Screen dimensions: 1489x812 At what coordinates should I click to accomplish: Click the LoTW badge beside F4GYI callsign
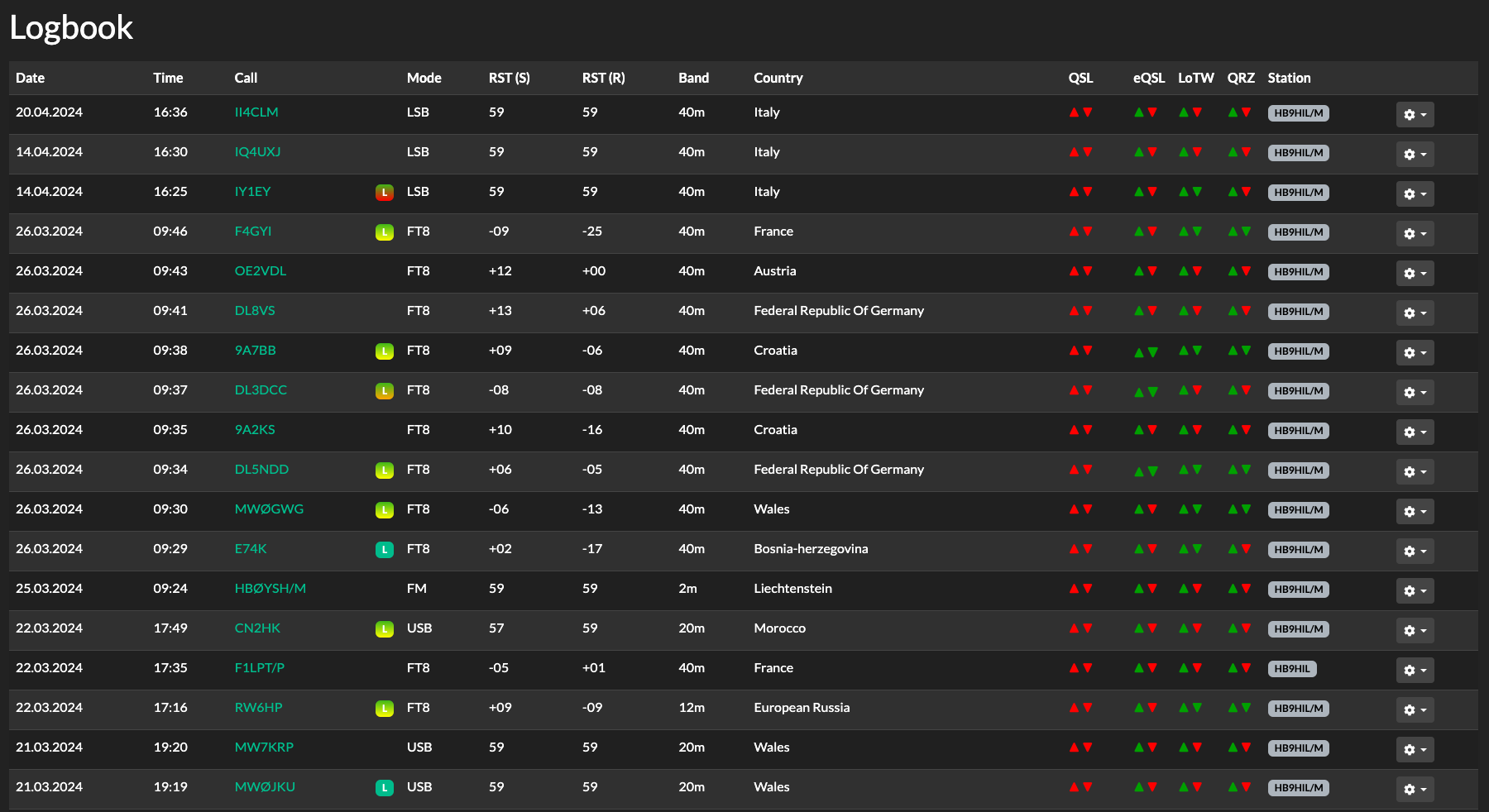point(384,232)
